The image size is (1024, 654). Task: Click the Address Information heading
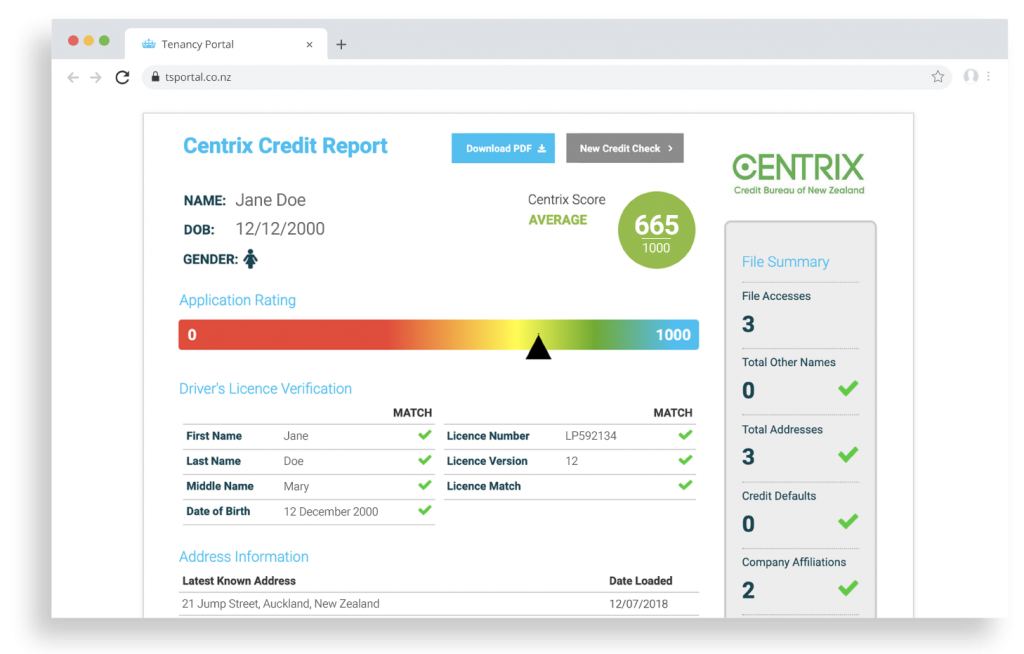[x=244, y=557]
